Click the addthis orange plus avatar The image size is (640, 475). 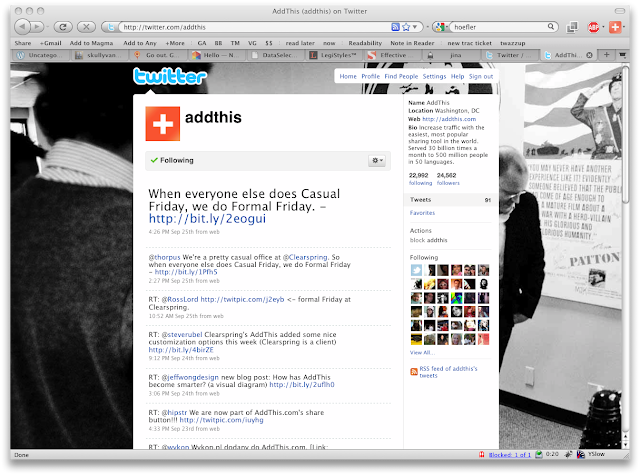[x=162, y=124]
